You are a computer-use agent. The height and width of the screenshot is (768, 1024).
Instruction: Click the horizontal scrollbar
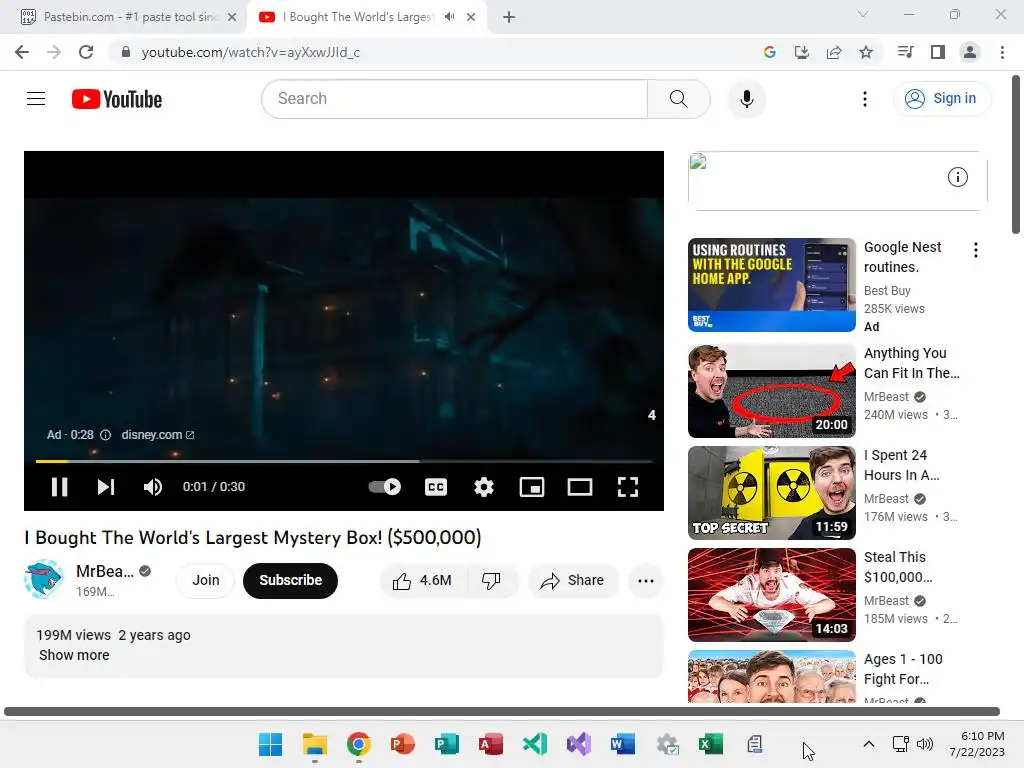coord(502,711)
